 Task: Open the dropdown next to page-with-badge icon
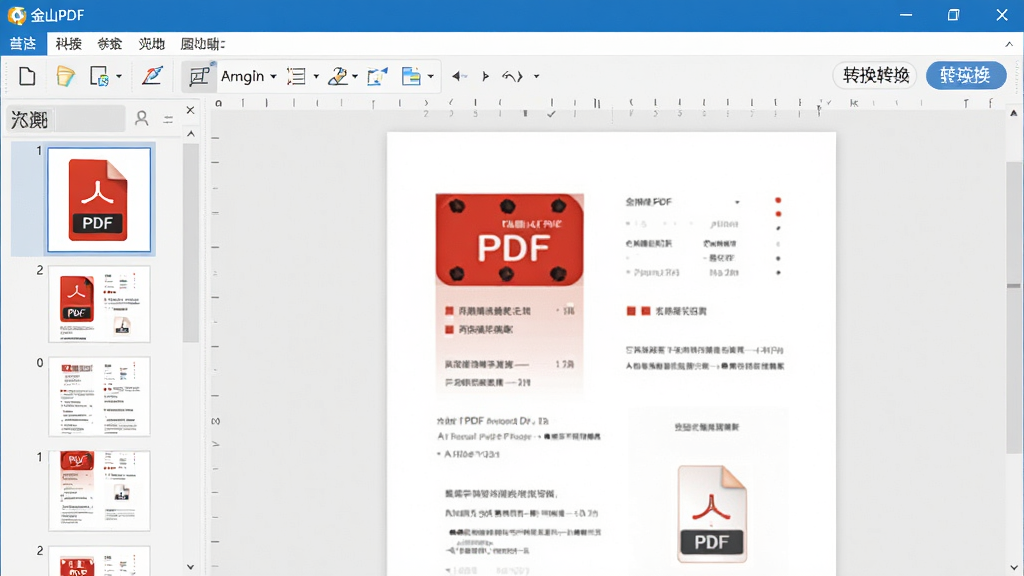click(x=119, y=76)
